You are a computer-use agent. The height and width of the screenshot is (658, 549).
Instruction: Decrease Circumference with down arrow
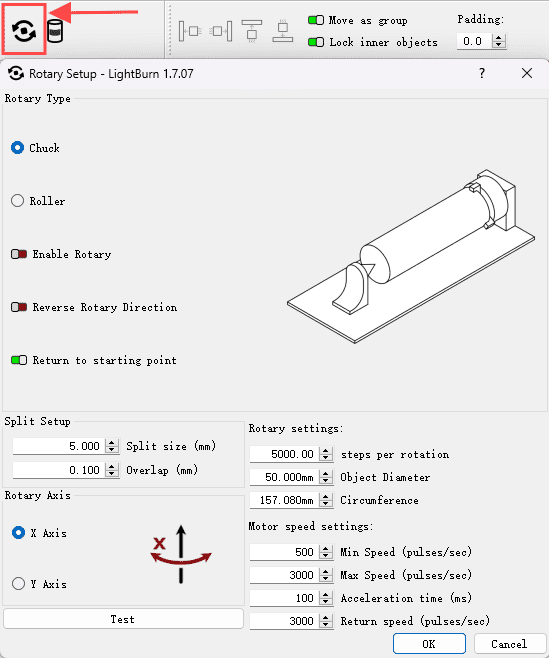point(326,504)
